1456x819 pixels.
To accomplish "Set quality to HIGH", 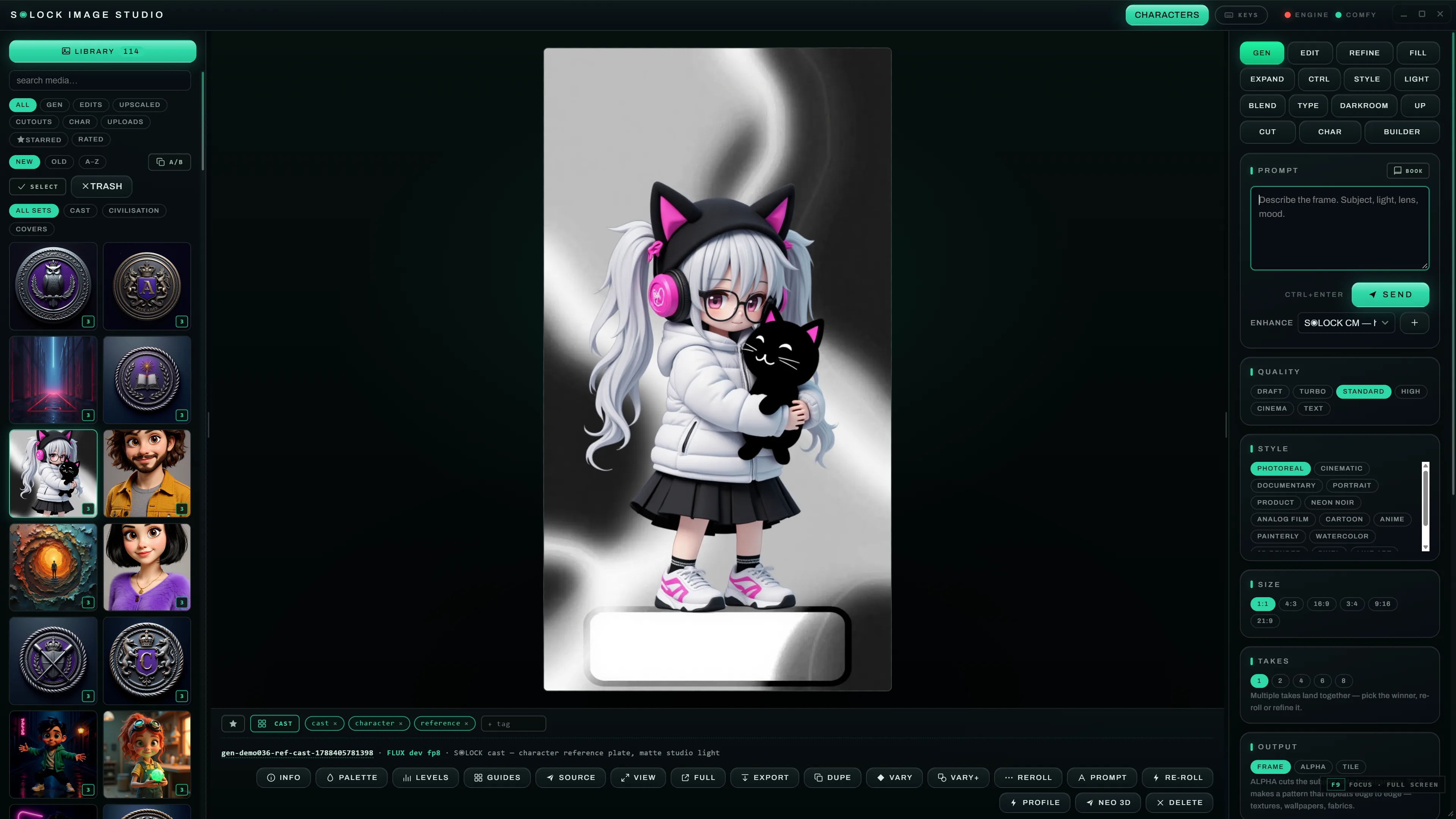I will pyautogui.click(x=1410, y=392).
